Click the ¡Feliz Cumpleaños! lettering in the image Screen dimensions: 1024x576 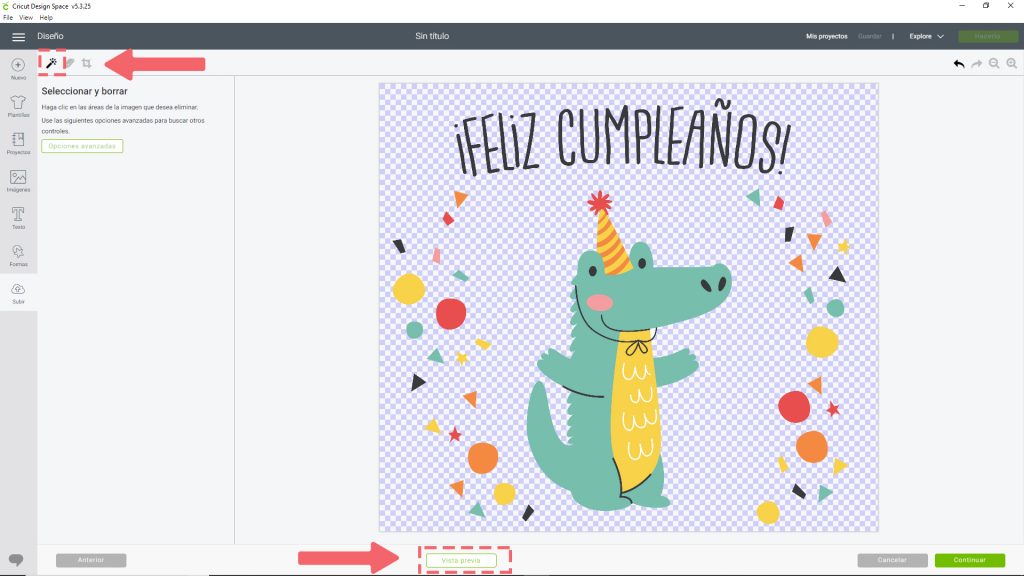tap(622, 138)
